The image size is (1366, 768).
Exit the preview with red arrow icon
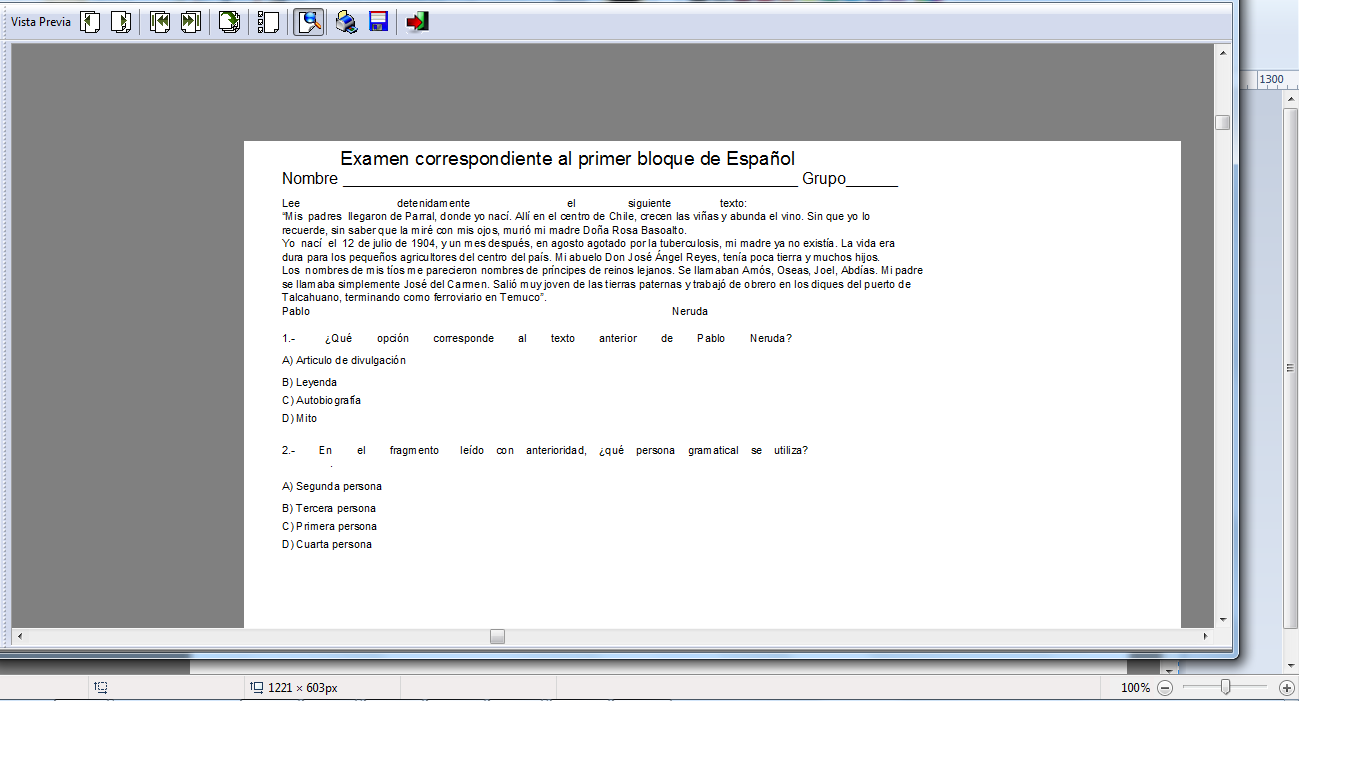coord(418,22)
